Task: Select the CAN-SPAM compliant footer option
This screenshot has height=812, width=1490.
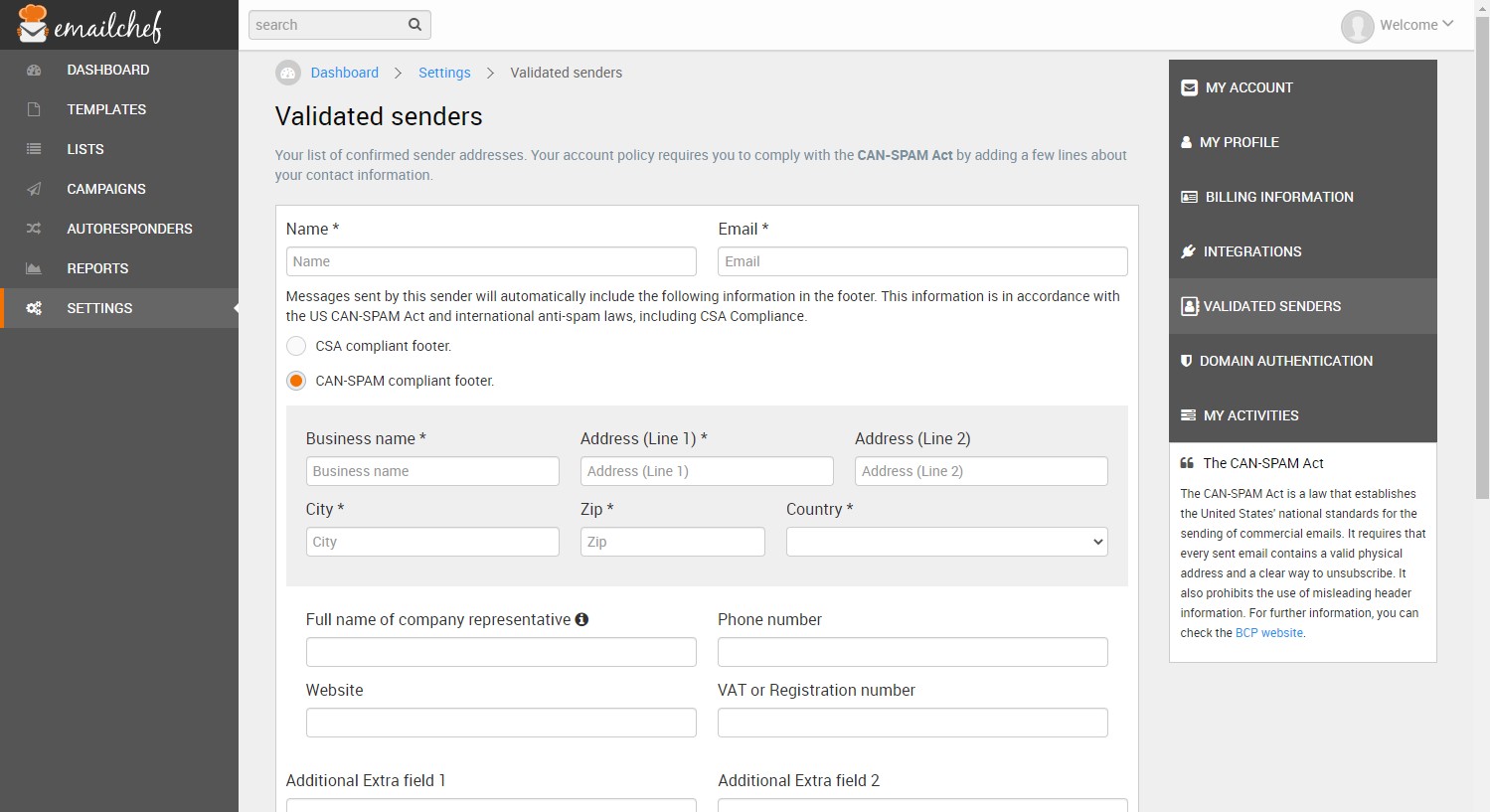Action: (x=296, y=381)
